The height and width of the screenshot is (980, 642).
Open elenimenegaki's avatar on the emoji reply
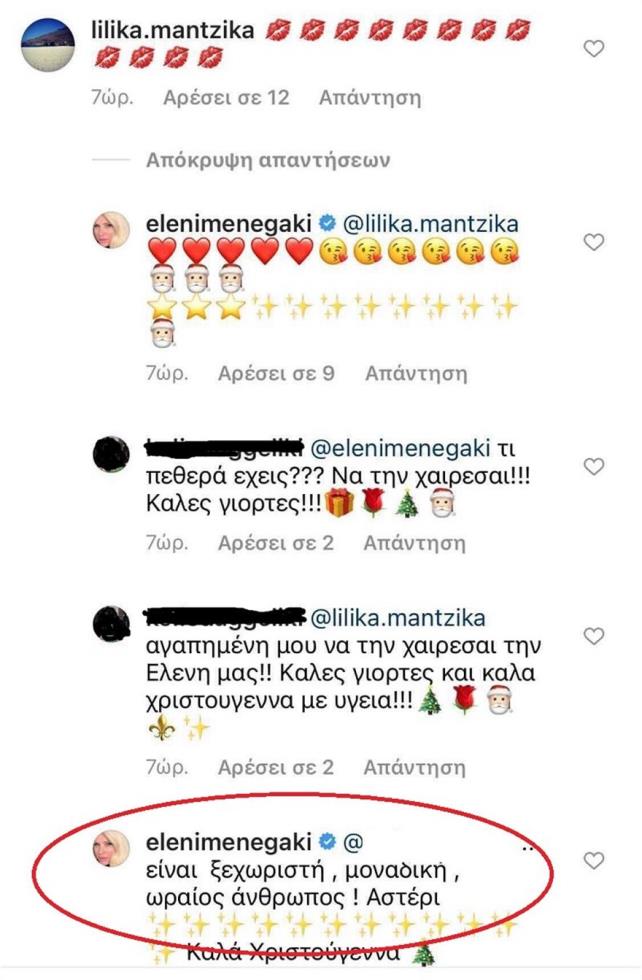tap(111, 230)
